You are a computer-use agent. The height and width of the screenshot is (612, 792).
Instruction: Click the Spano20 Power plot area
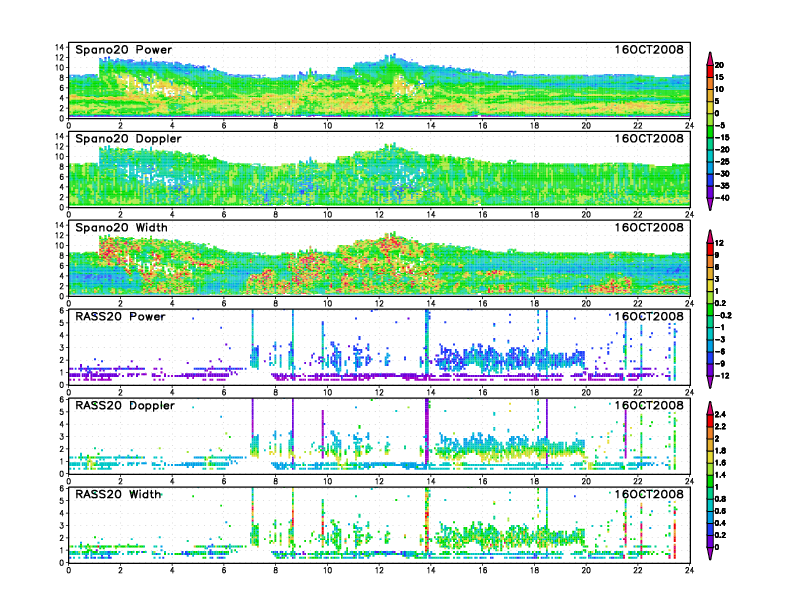point(379,81)
